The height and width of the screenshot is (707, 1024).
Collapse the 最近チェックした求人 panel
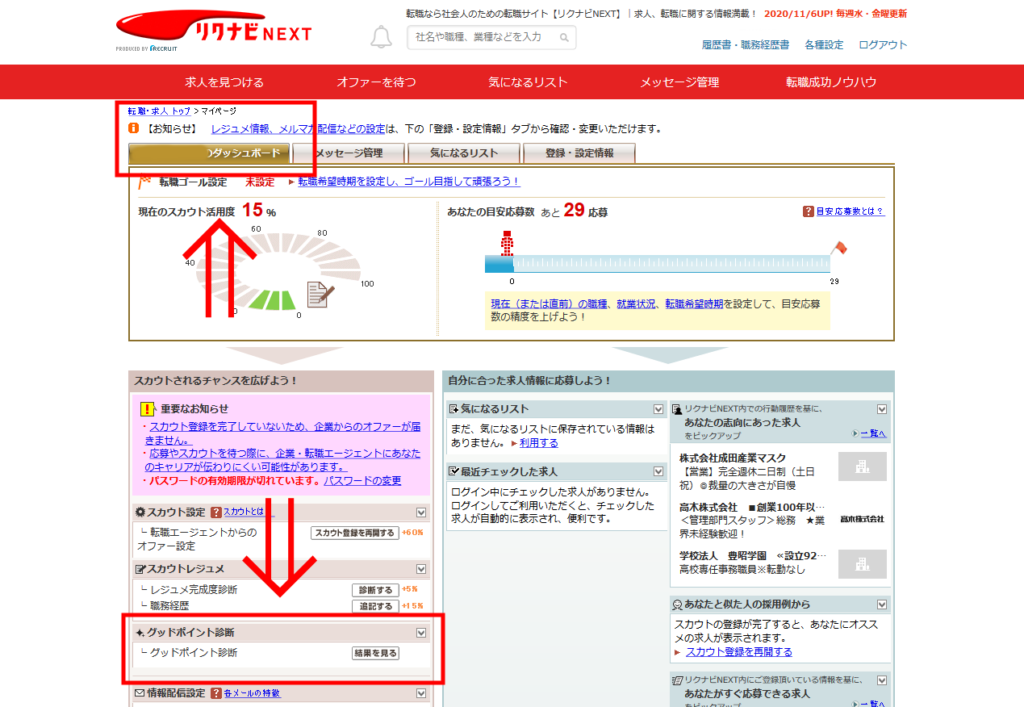click(x=658, y=471)
